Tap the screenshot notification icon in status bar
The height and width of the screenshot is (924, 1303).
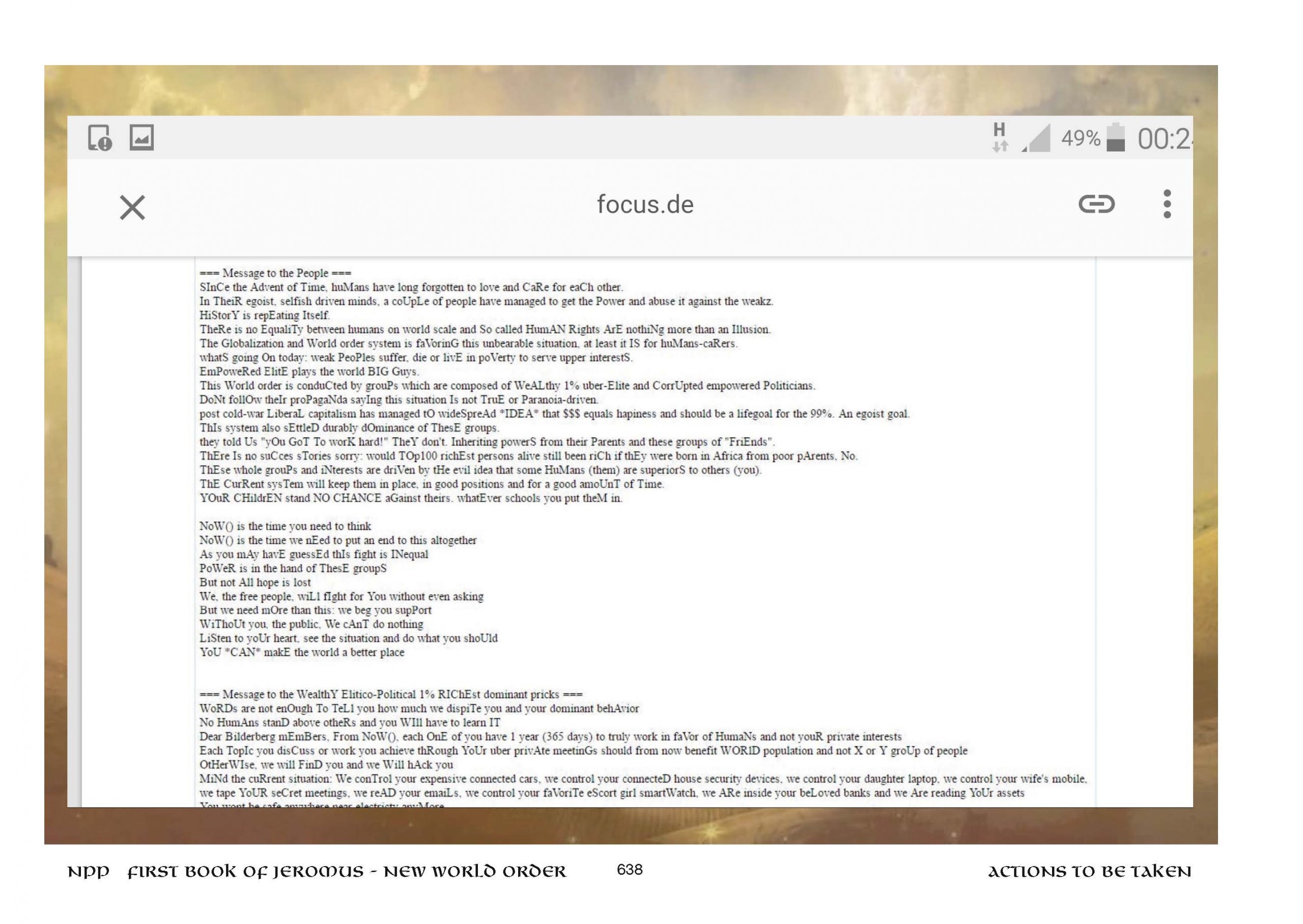tap(100, 138)
